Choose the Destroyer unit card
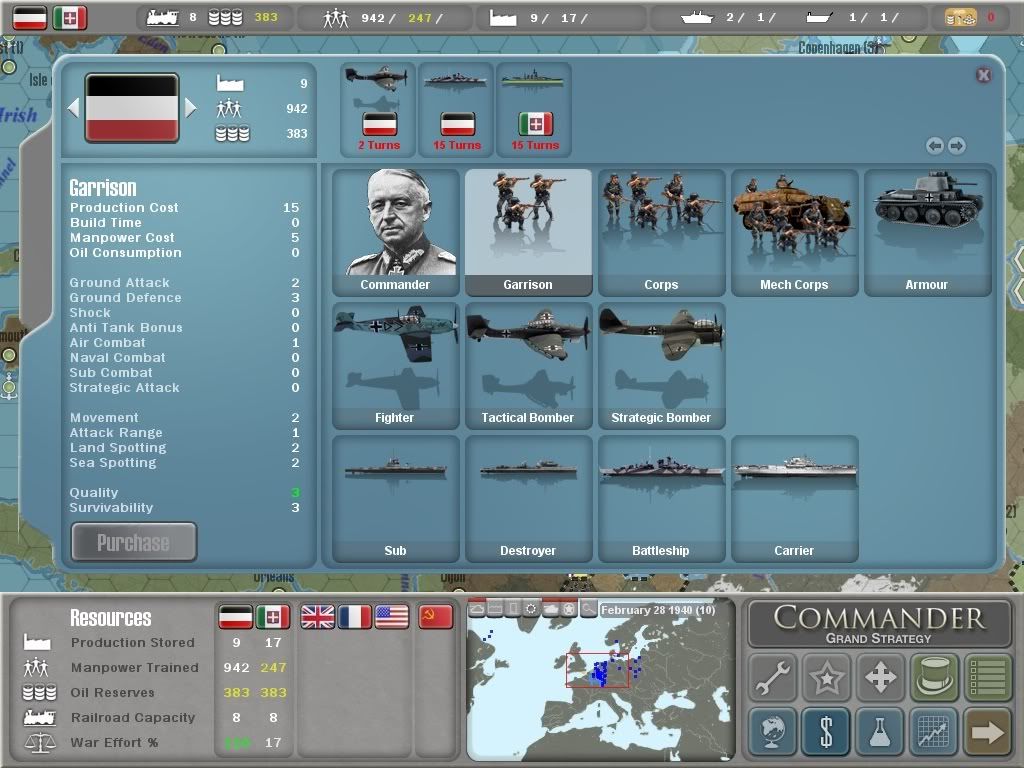This screenshot has width=1024, height=768. point(528,499)
